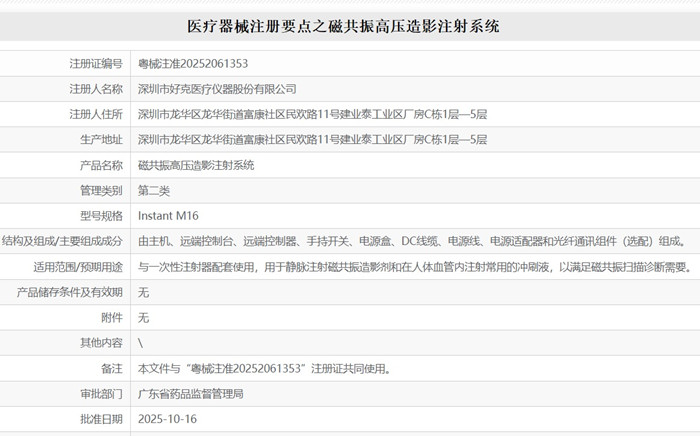Click the value 无 in the 附件 row
This screenshot has height=436, width=700.
143,318
